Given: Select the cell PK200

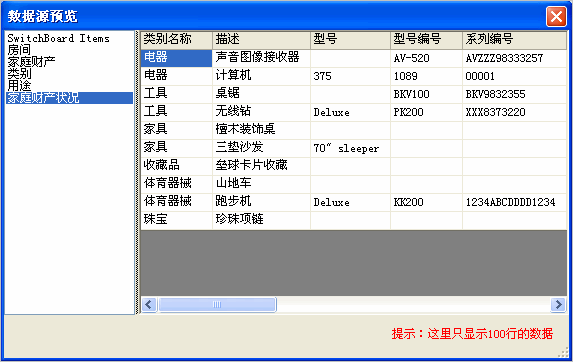Looking at the screenshot, I should tap(426, 112).
